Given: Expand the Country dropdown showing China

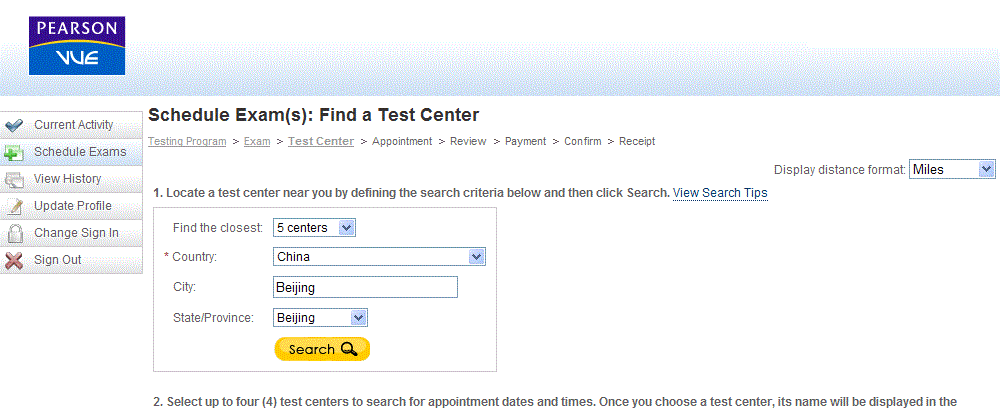Looking at the screenshot, I should pos(379,257).
